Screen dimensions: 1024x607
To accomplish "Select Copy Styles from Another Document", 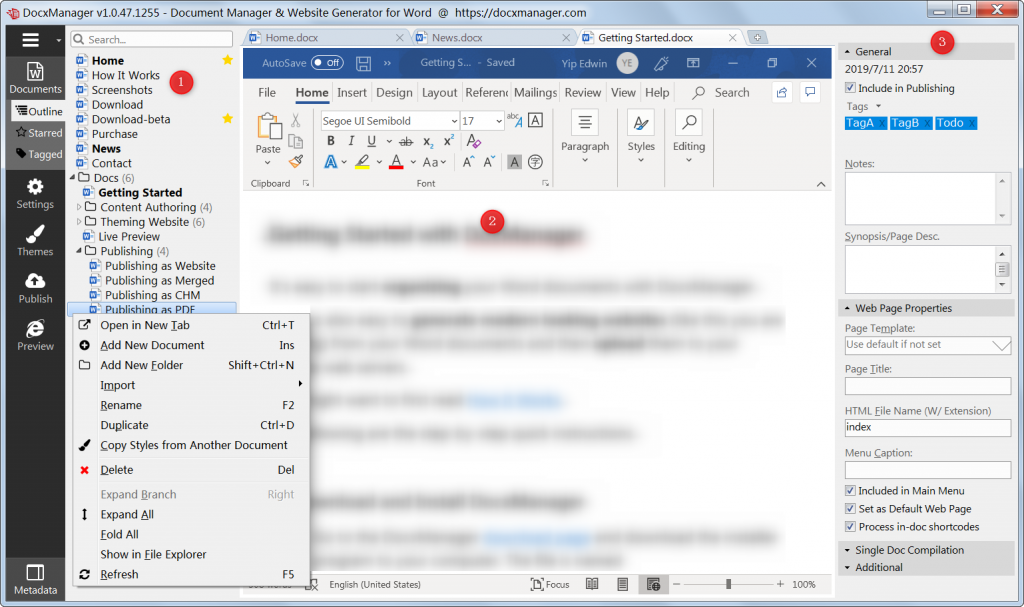I will 193,445.
